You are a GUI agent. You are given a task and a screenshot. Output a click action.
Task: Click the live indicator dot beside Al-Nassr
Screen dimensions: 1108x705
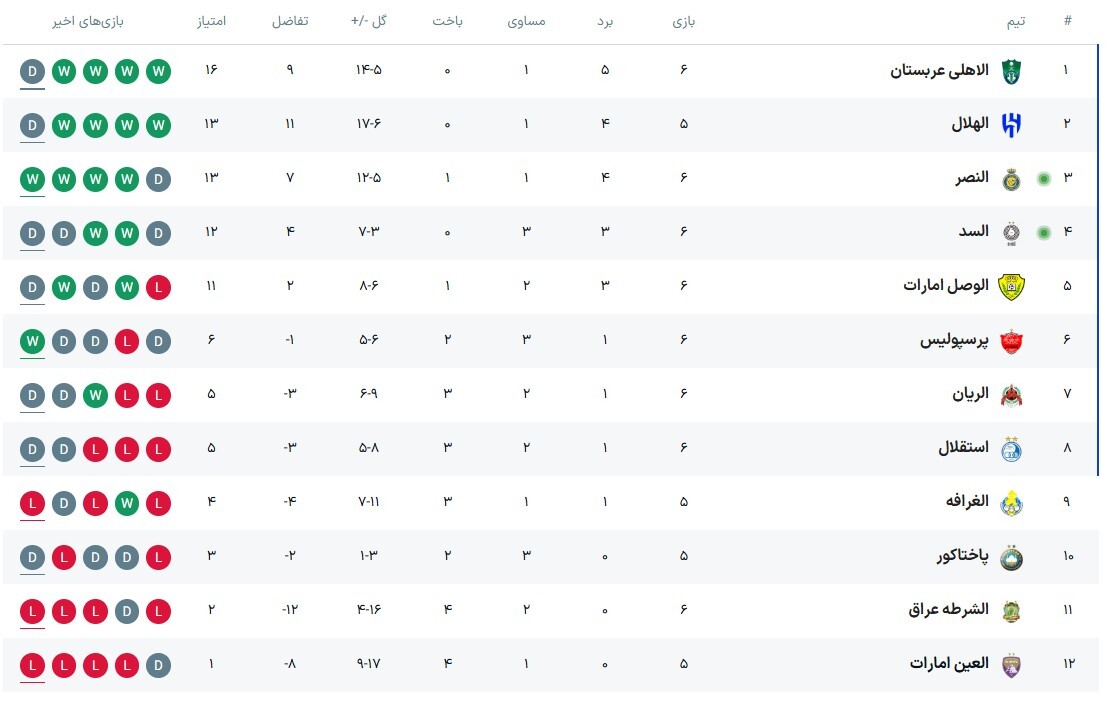click(1044, 179)
